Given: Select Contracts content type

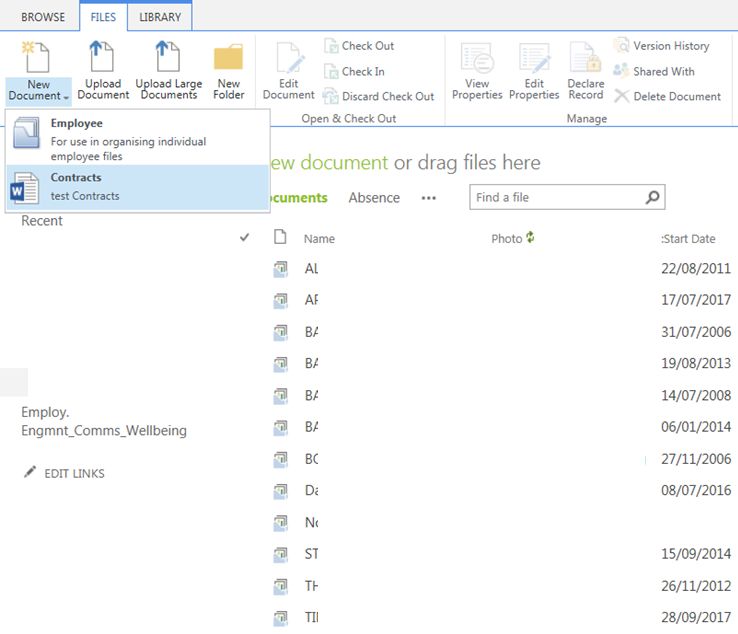Looking at the screenshot, I should click(137, 187).
